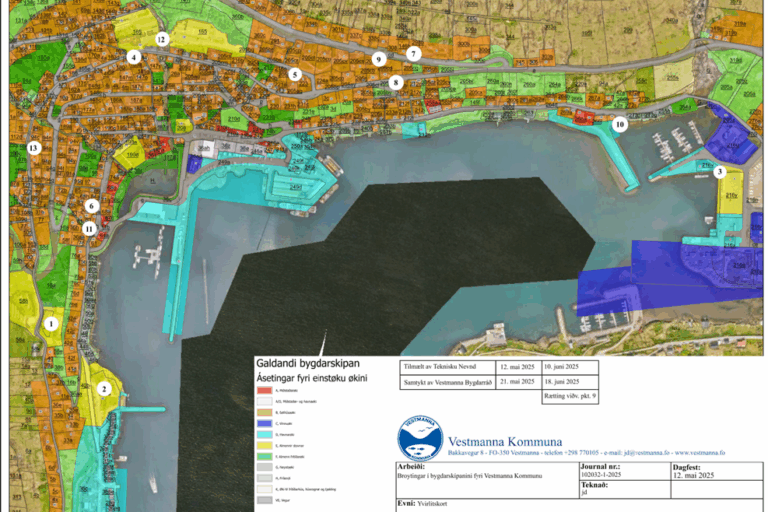Screen dimensions: 768x512
Task: Click circle marker 3 near the marina
Action: coord(719,172)
